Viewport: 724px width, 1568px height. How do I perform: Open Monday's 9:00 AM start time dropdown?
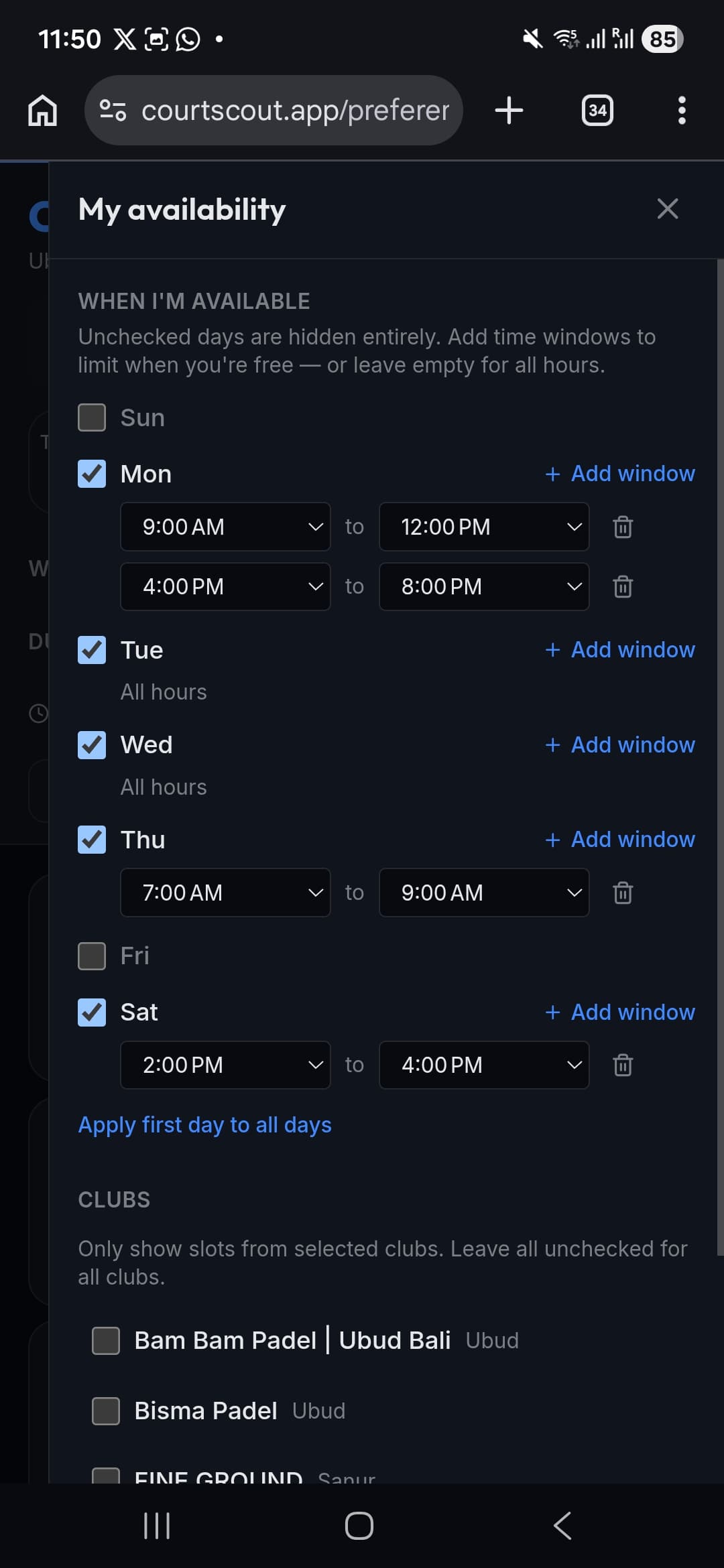(225, 527)
